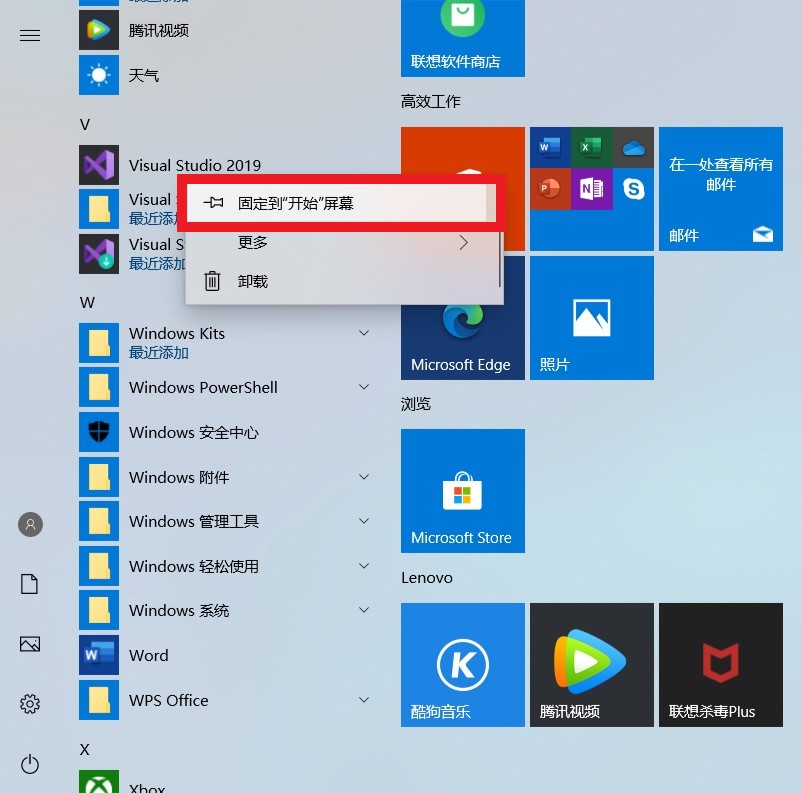Expand the 更多 submenu arrow
The width and height of the screenshot is (802, 793).
(x=463, y=243)
